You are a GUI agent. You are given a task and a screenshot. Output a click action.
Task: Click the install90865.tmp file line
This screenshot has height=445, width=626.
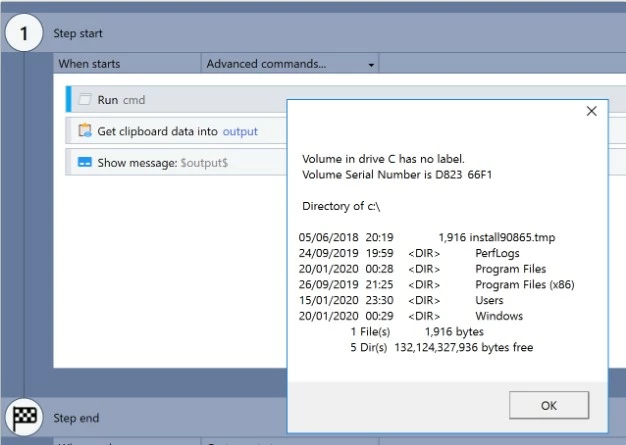pos(426,237)
